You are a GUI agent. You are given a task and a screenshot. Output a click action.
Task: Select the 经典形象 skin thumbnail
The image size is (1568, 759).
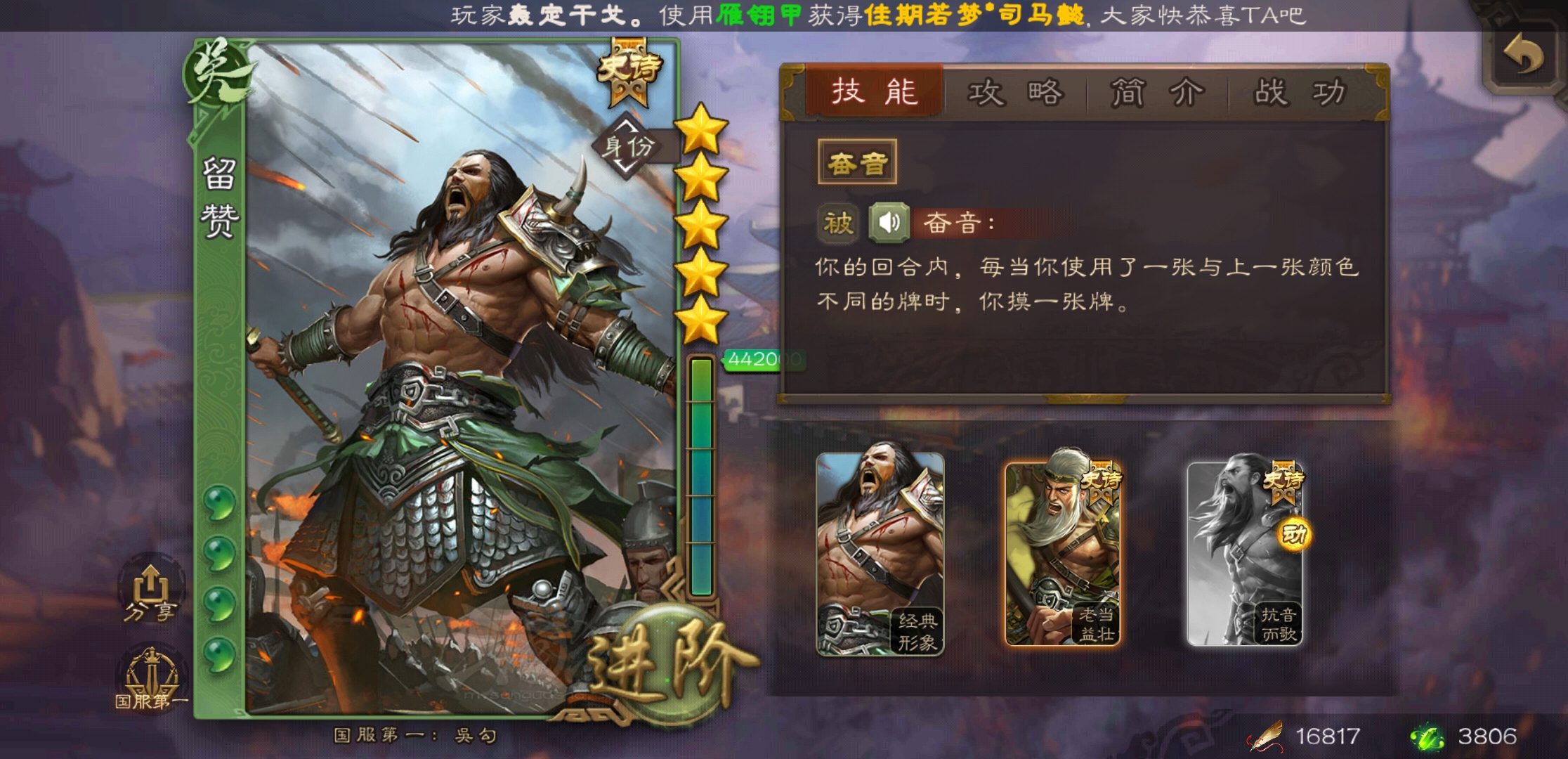tap(880, 554)
